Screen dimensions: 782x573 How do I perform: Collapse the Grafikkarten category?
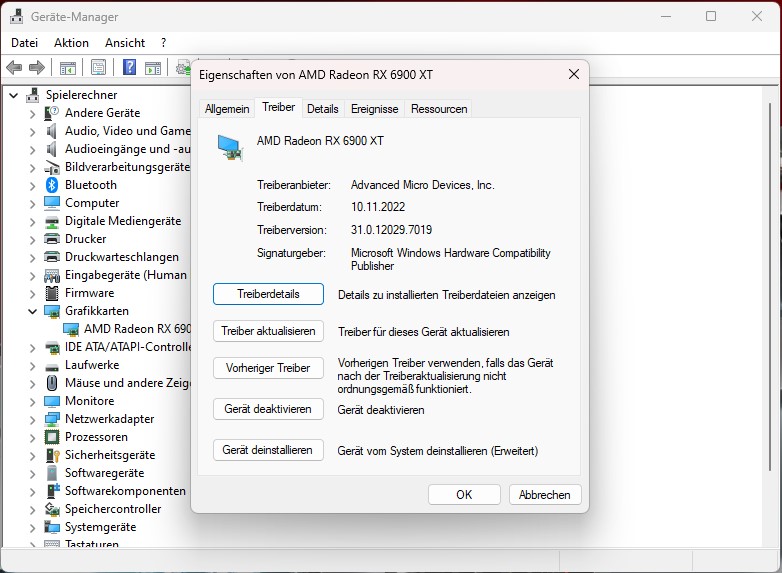(32, 311)
